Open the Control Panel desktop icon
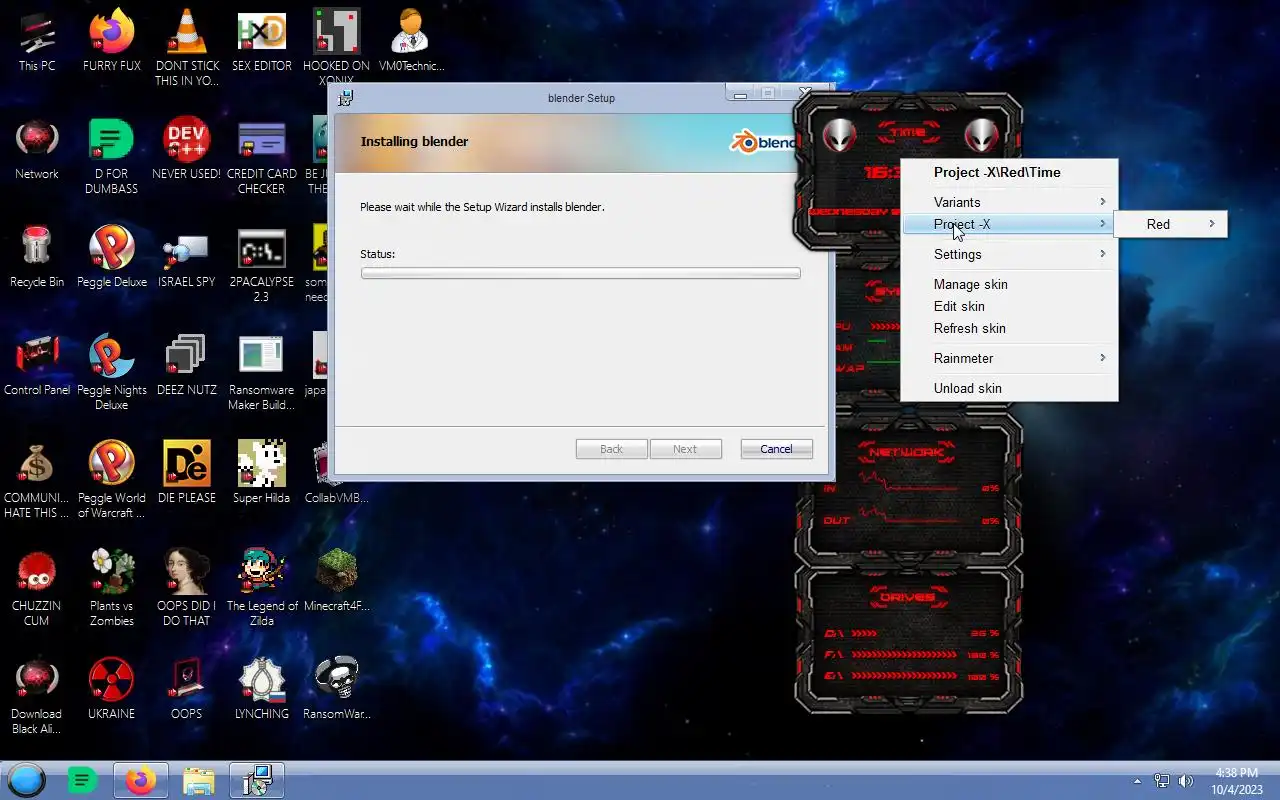Viewport: 1280px width, 800px height. pyautogui.click(x=37, y=364)
